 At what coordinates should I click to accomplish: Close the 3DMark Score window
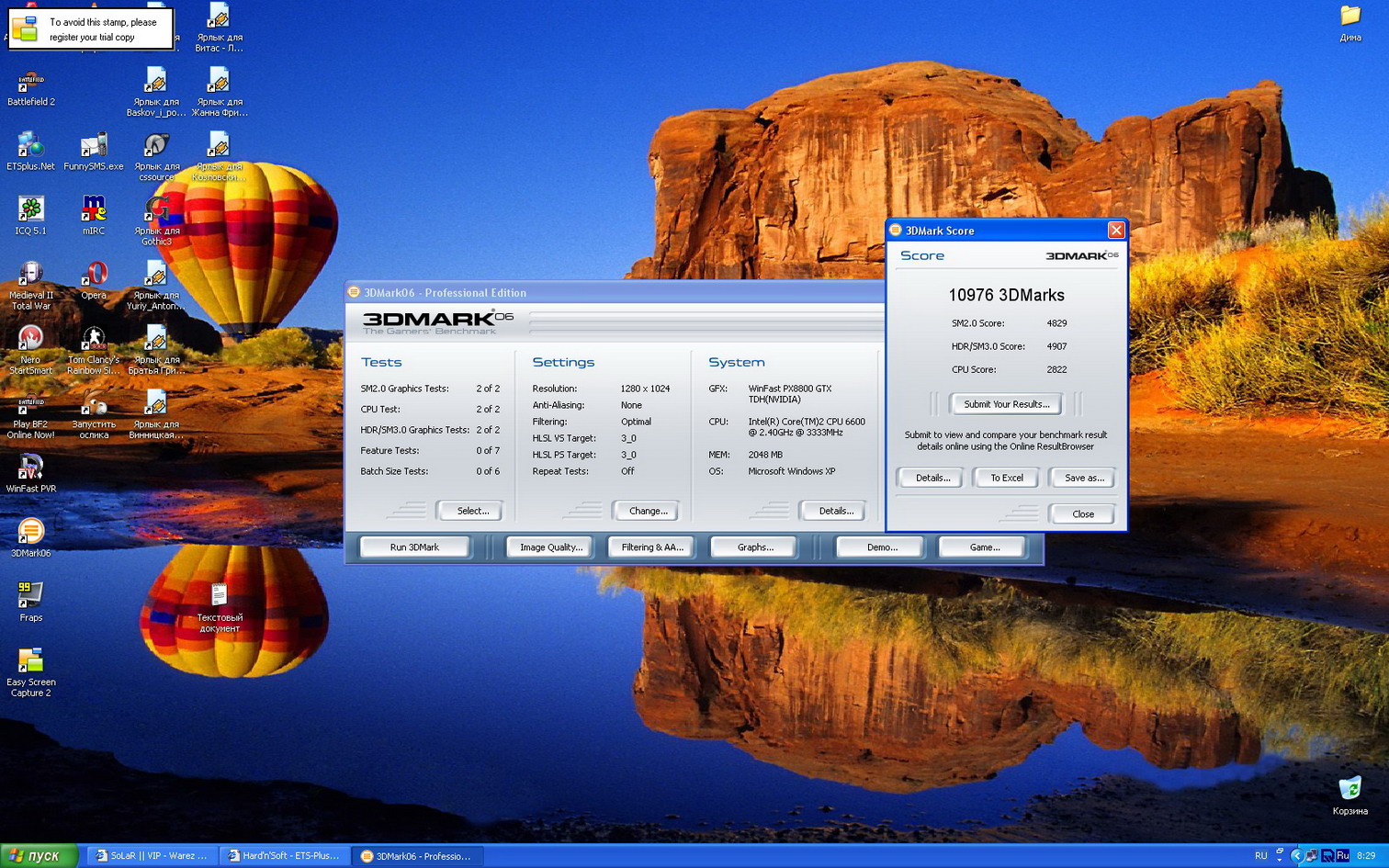tap(1115, 231)
